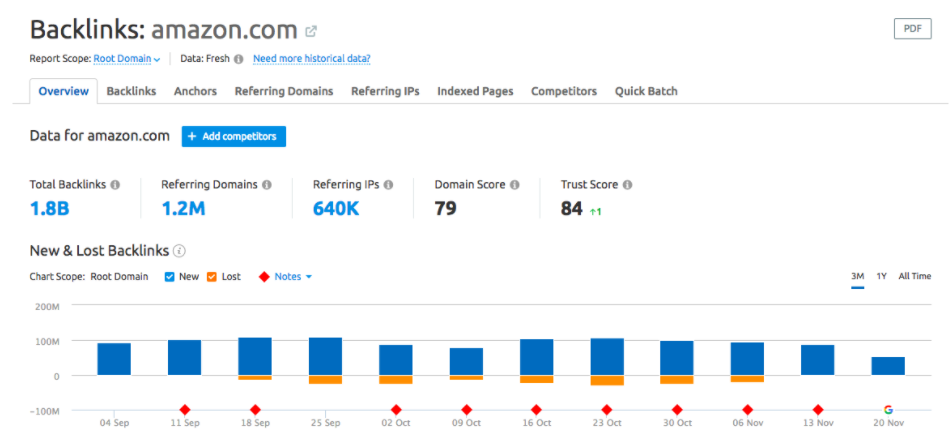Click info icon beside New & Lost Backlinks
Screen dimensions: 949x441
(179, 251)
